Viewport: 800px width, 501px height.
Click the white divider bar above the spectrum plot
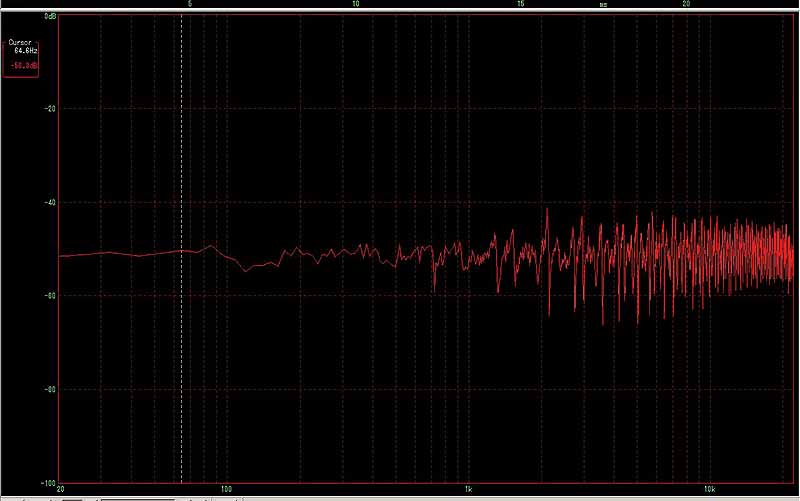tap(400, 11)
